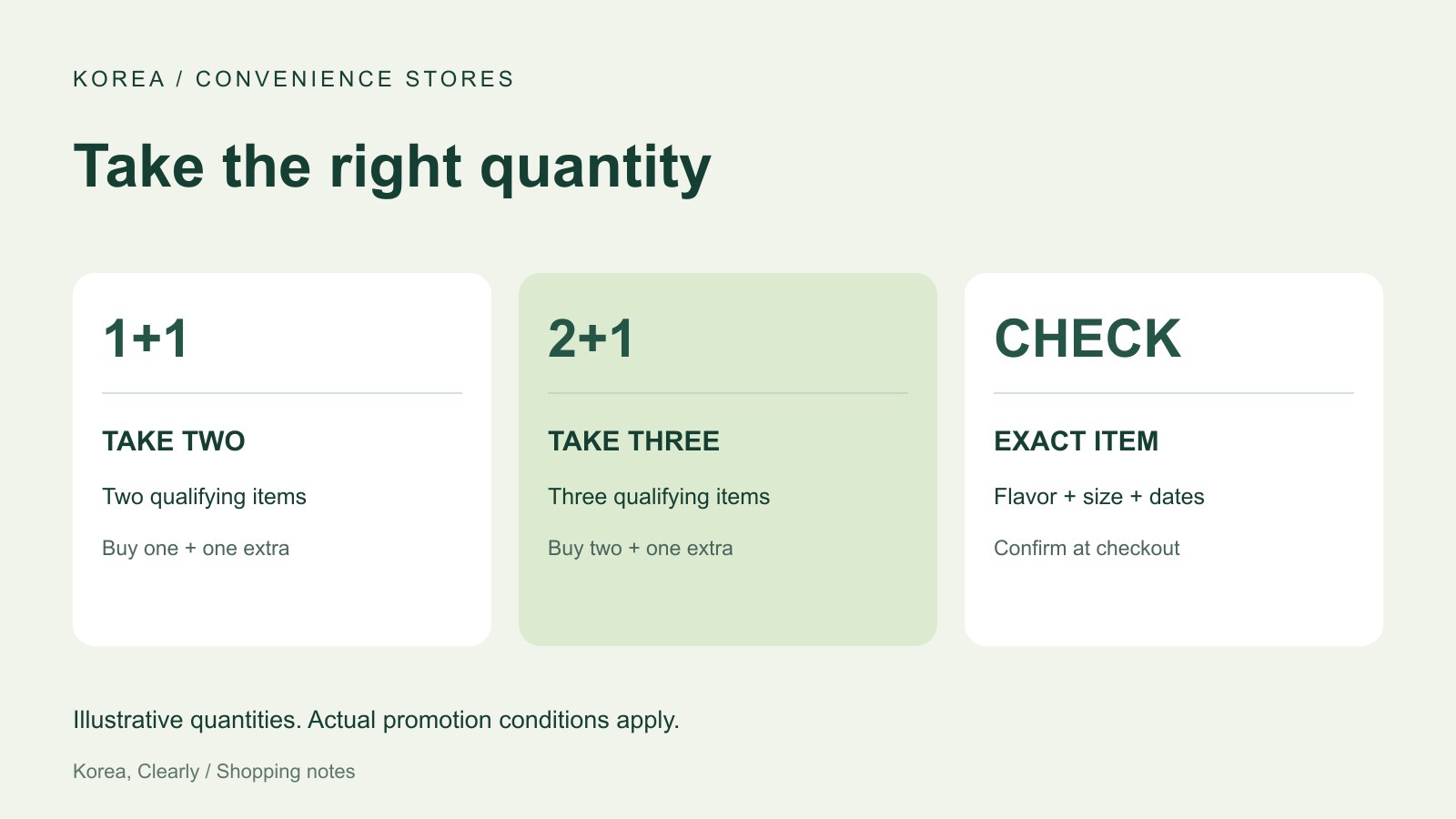The image size is (1456, 819).
Task: Click 'Two qualifying items' text
Action: point(204,497)
